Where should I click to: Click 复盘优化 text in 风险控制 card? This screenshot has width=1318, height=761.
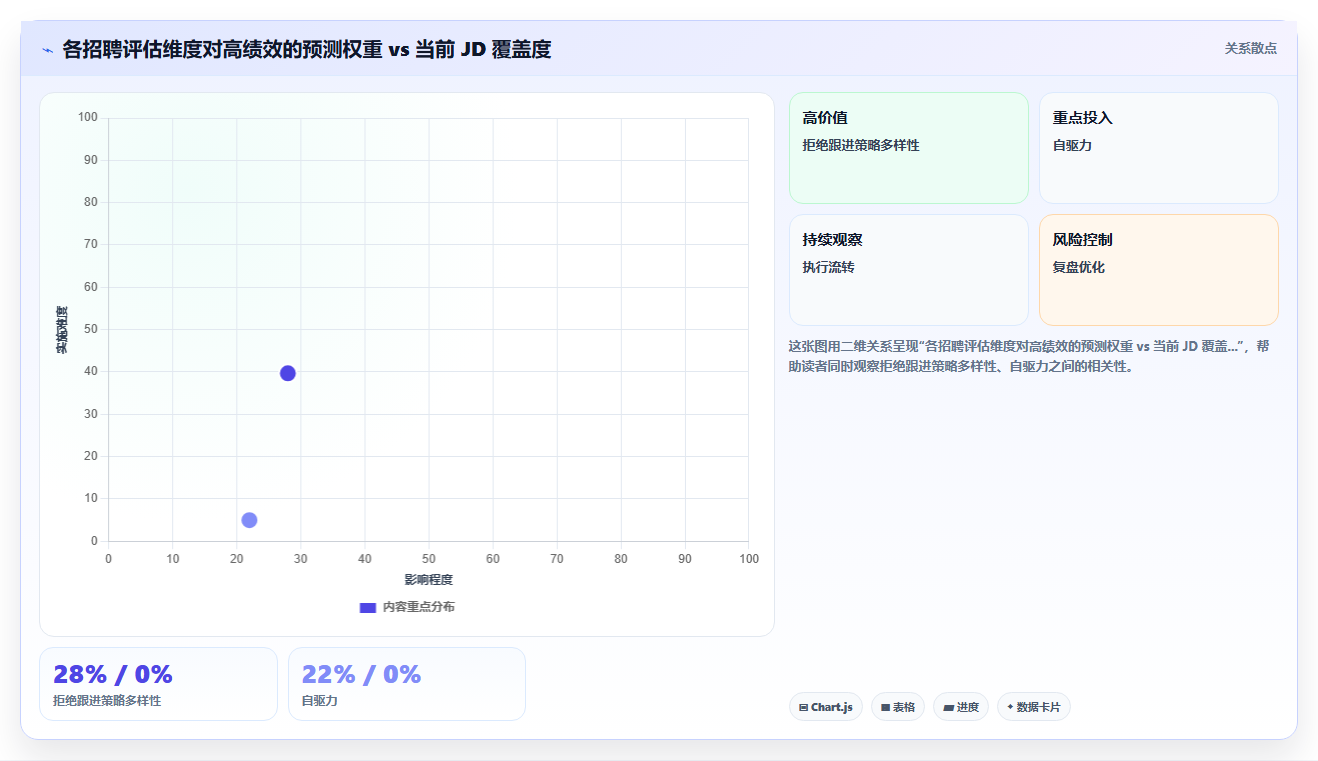tap(1079, 267)
